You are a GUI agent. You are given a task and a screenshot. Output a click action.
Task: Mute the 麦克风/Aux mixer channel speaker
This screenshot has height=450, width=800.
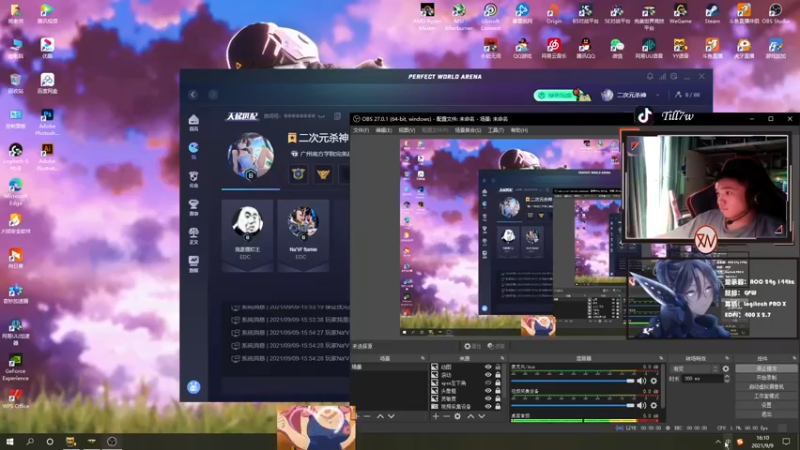click(x=641, y=381)
